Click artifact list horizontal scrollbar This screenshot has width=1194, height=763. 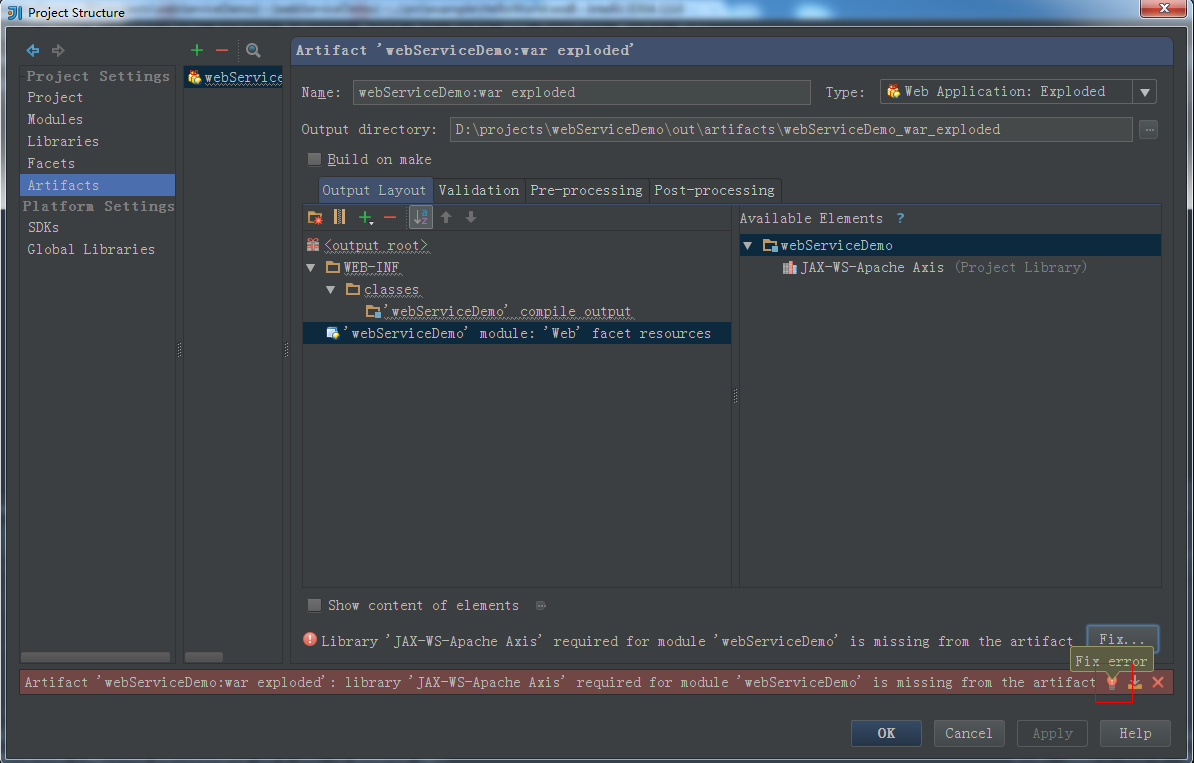(x=204, y=656)
